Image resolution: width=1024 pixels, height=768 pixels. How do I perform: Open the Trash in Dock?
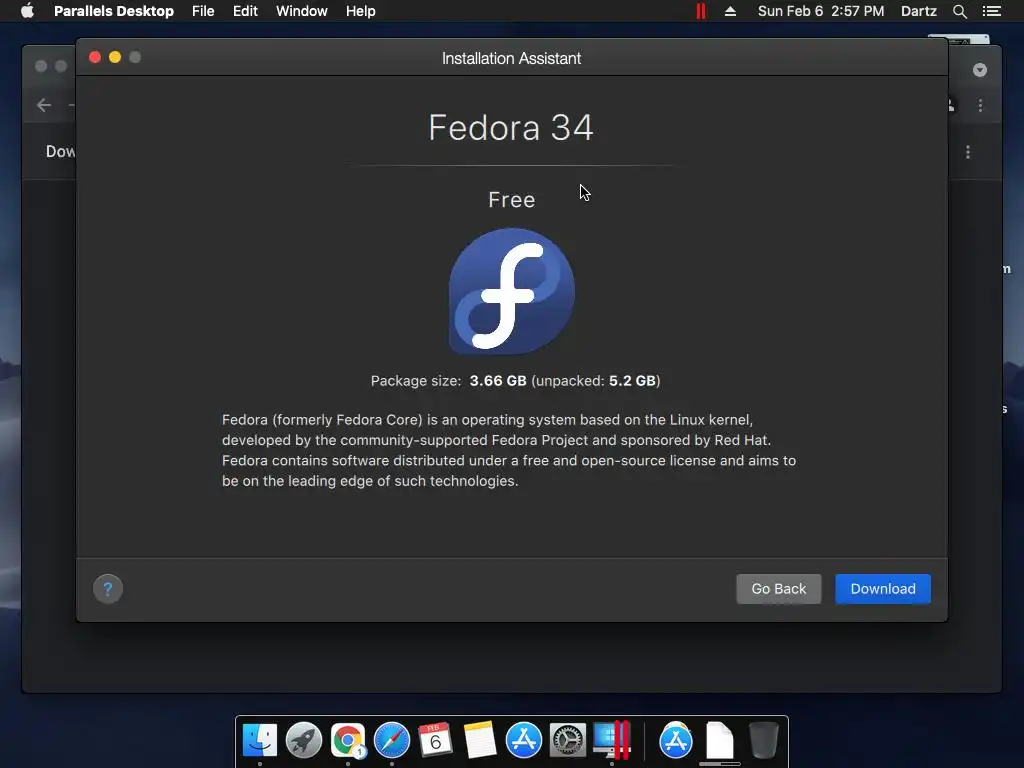pyautogui.click(x=763, y=740)
